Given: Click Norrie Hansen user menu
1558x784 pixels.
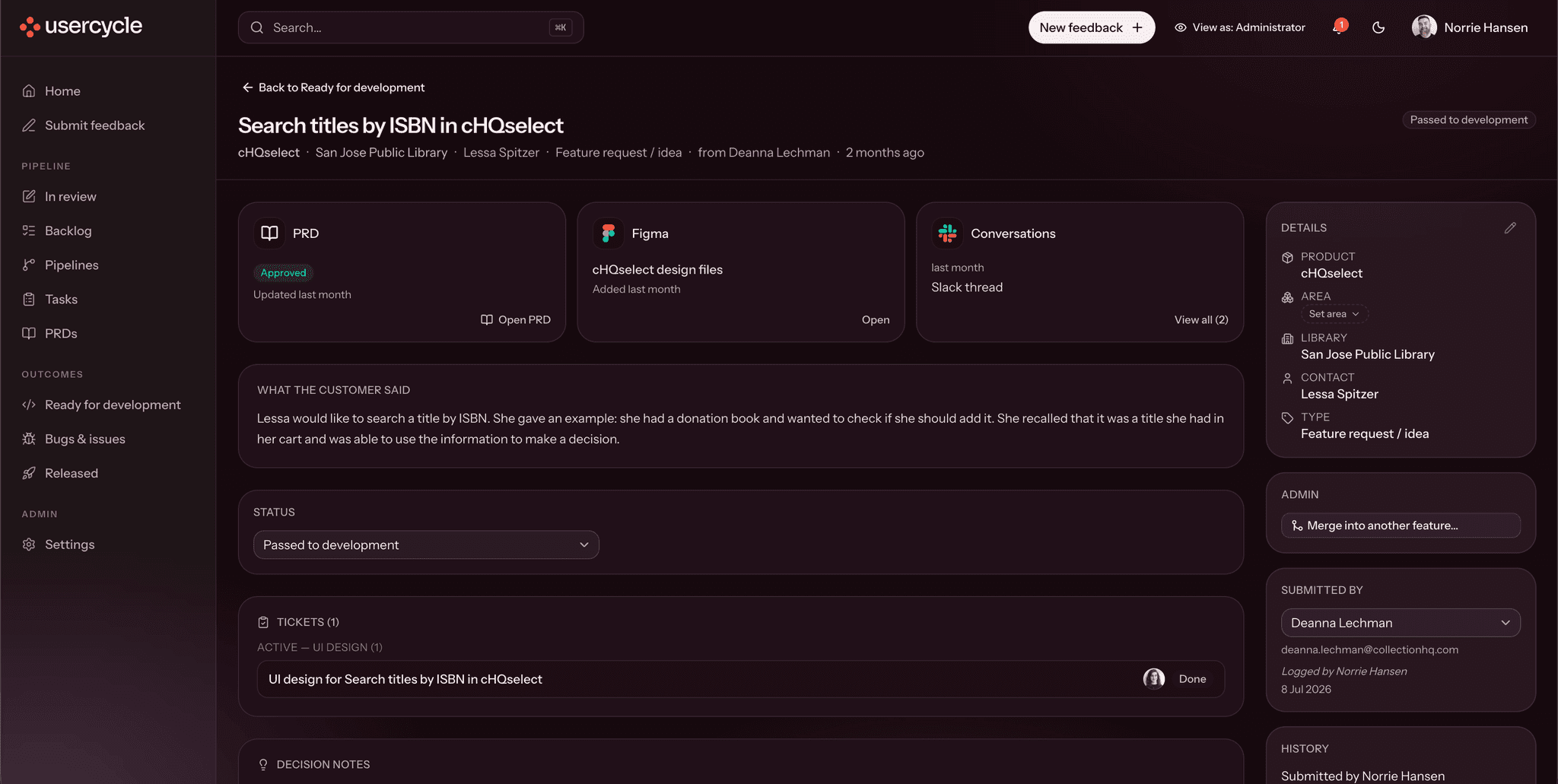Looking at the screenshot, I should click(x=1471, y=27).
